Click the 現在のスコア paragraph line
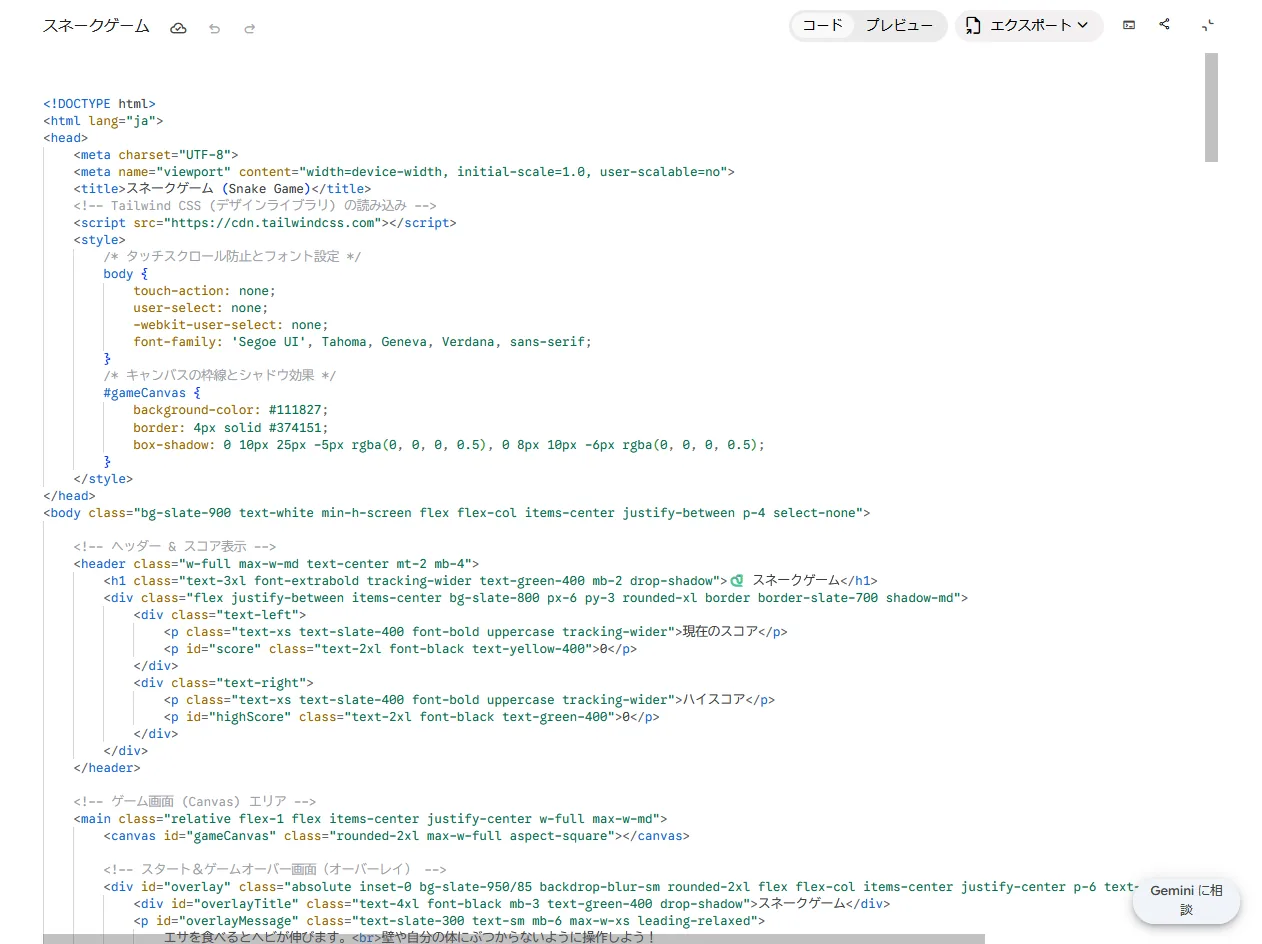This screenshot has width=1262, height=944. point(476,631)
